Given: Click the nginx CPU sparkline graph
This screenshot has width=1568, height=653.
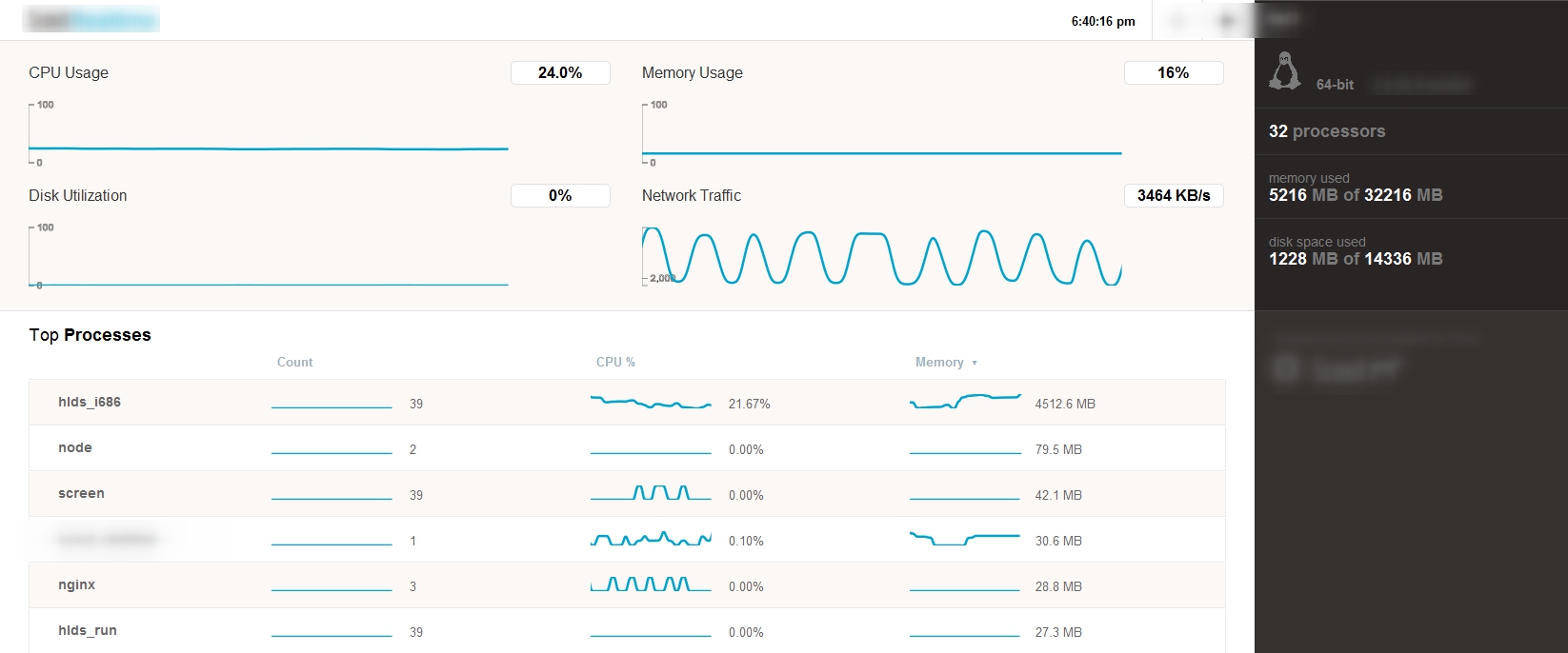Looking at the screenshot, I should (x=651, y=584).
